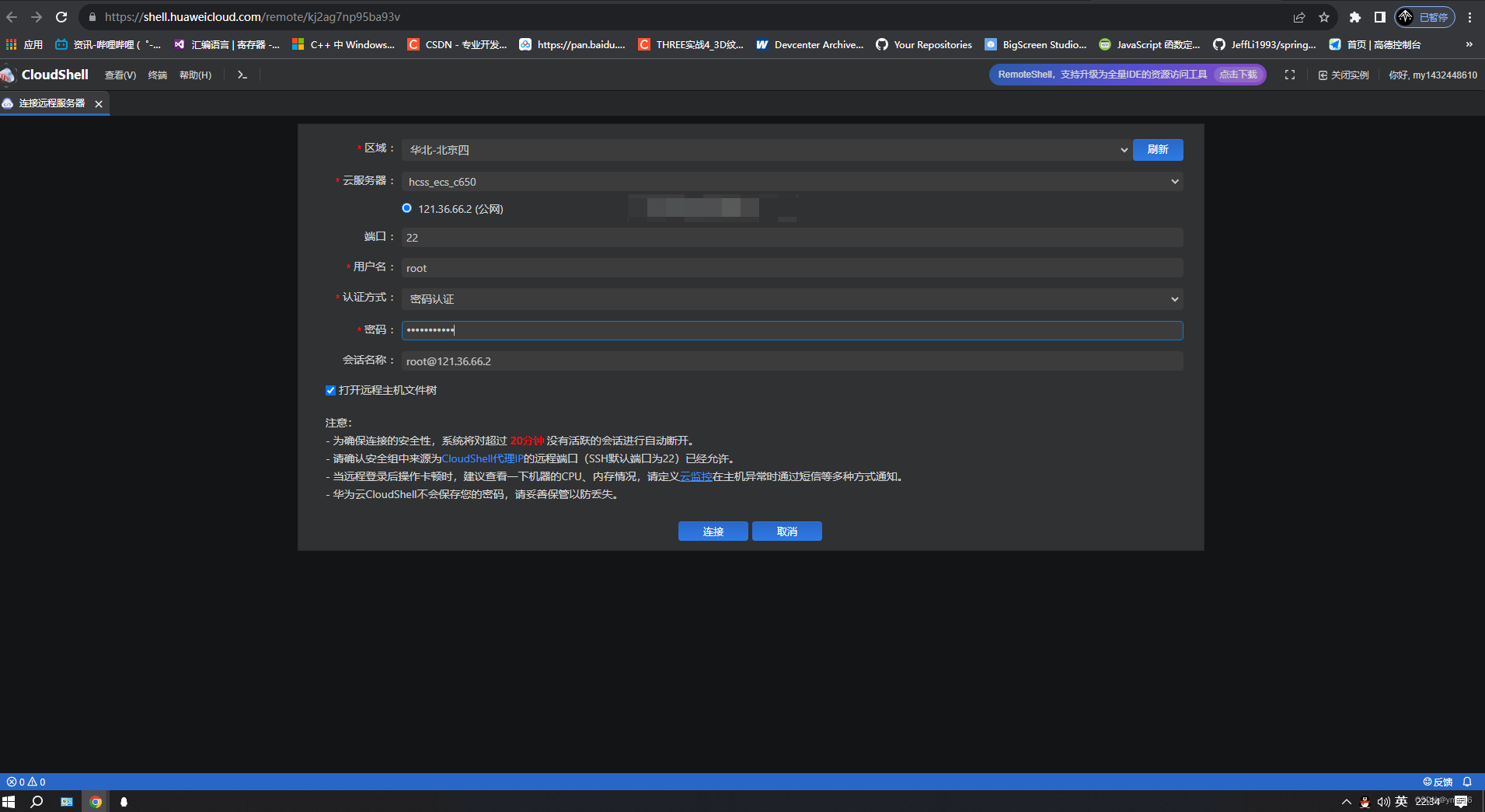This screenshot has width=1485, height=812.
Task: Expand the 云服务器 server dropdown
Action: coord(793,182)
